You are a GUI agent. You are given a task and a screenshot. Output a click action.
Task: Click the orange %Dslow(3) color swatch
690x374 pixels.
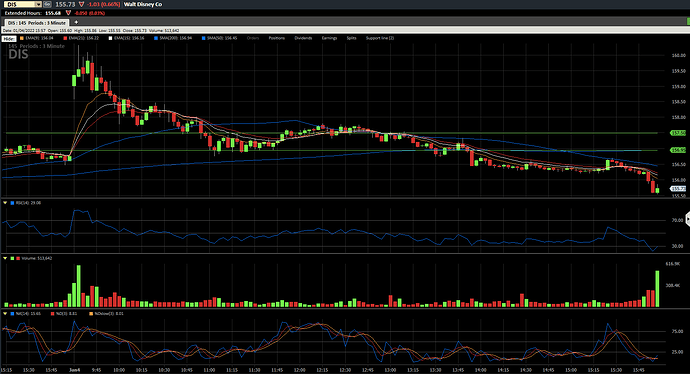click(x=91, y=314)
